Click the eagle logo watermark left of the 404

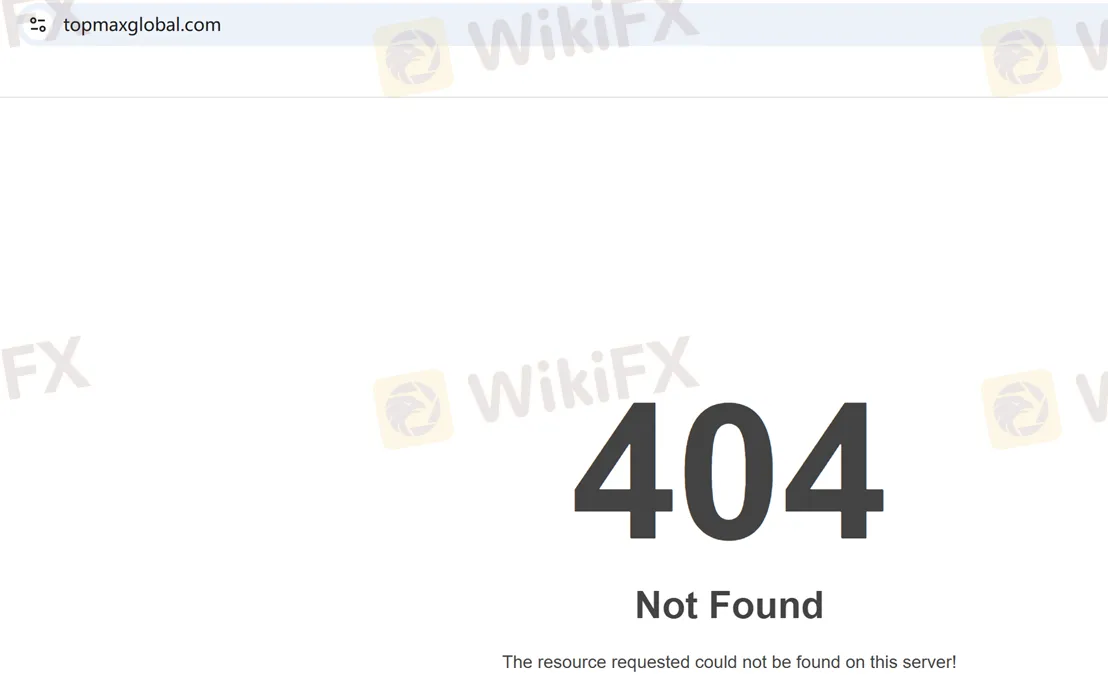tap(413, 409)
